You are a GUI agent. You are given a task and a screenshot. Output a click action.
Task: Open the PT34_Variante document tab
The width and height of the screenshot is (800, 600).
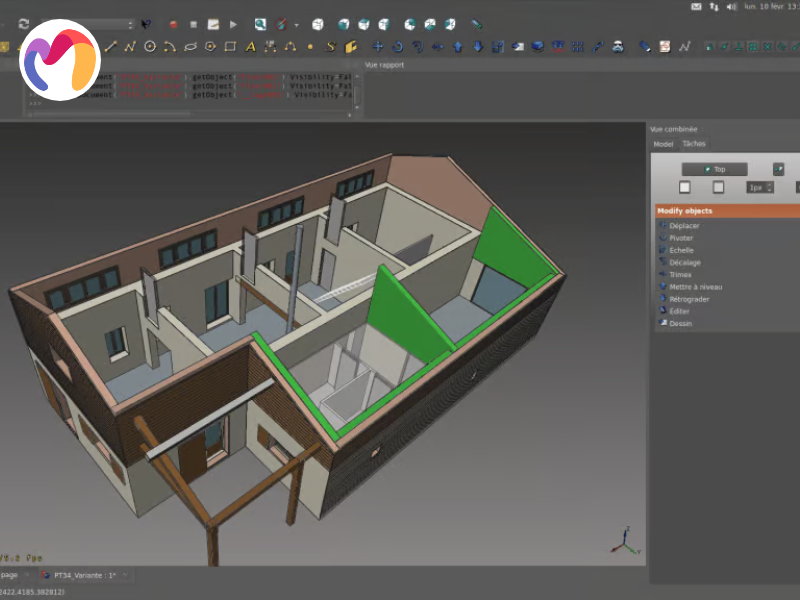84,575
